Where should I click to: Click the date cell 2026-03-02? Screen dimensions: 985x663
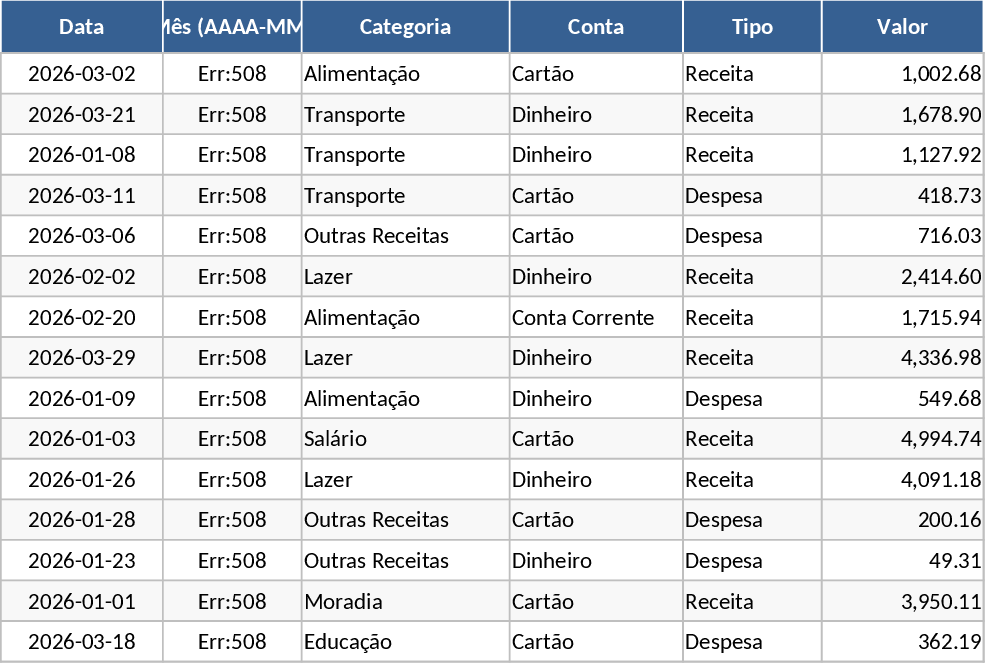click(x=81, y=74)
